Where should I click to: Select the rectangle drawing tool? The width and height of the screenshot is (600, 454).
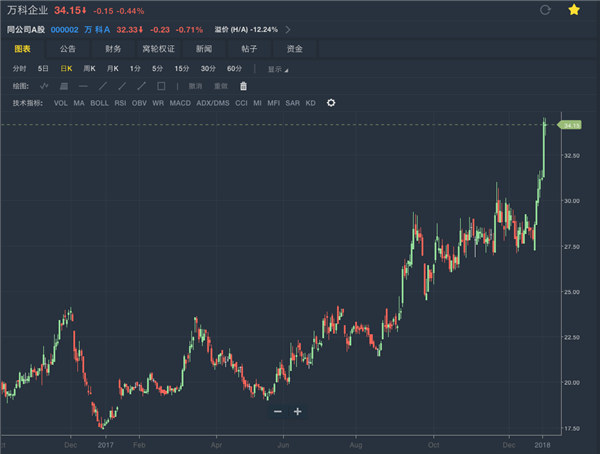point(161,86)
